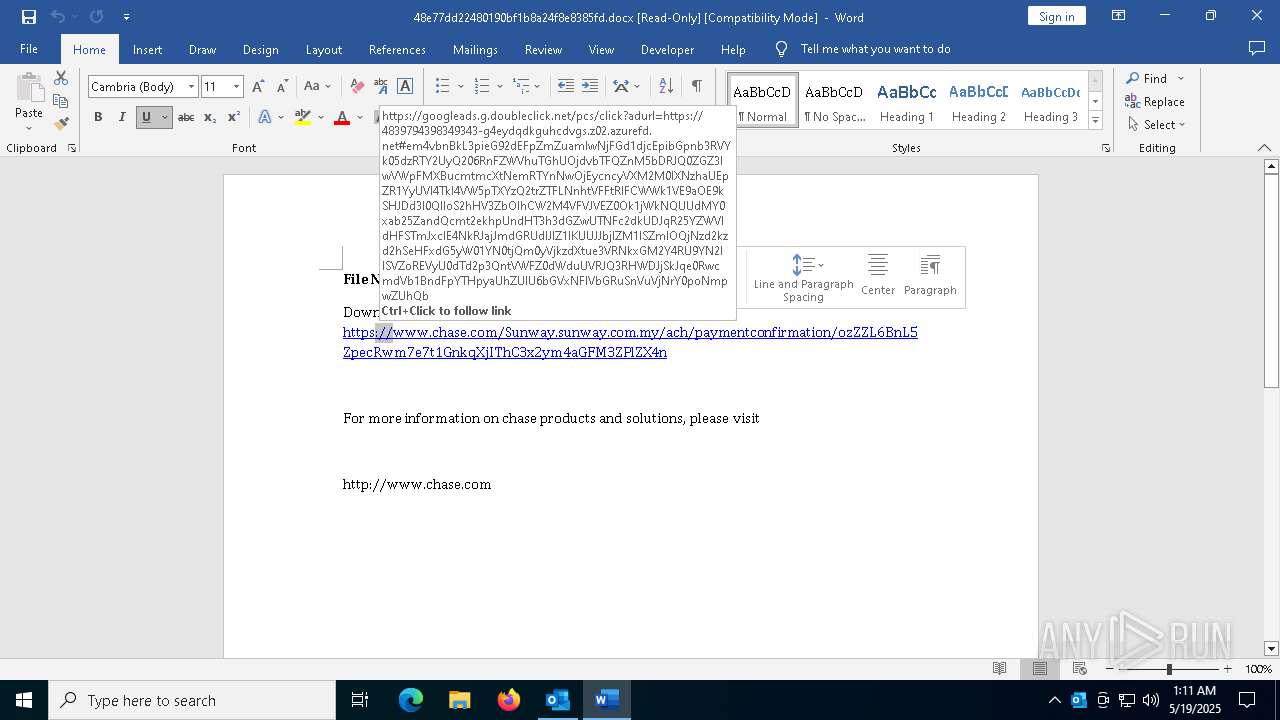Click the Cut scissors icon
Screen dimensions: 1280x720
(x=61, y=78)
